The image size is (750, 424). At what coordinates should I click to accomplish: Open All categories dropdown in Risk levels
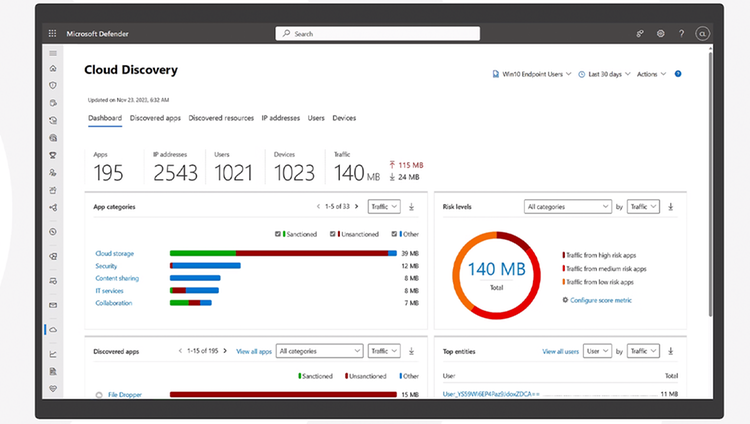[x=568, y=207]
